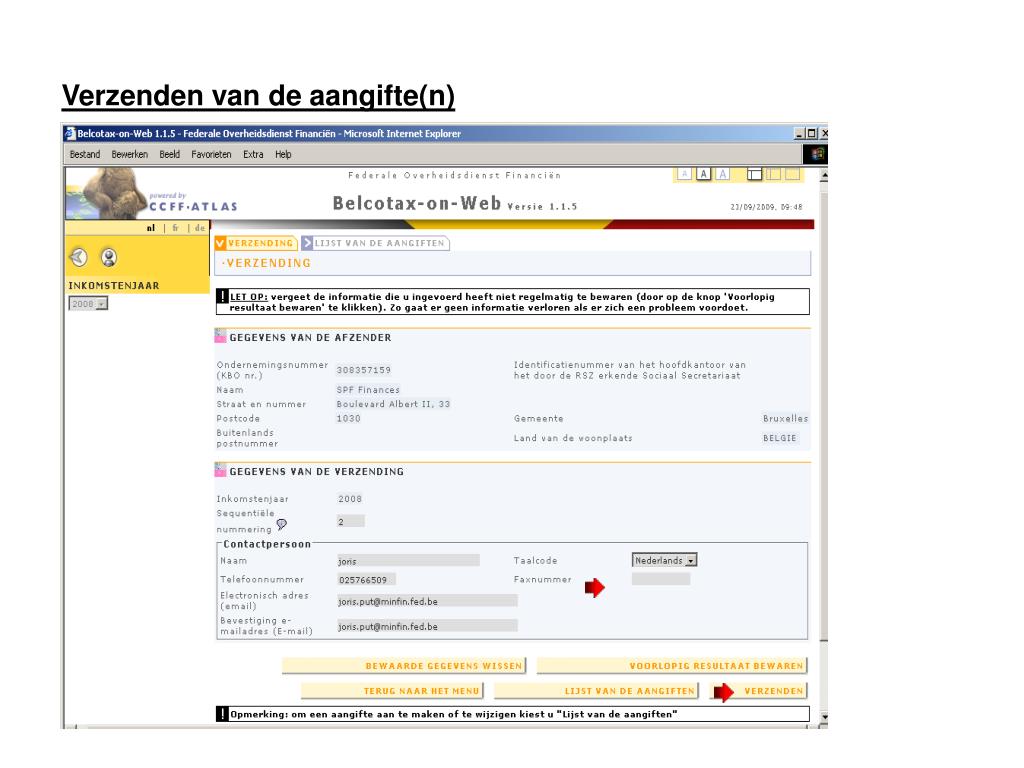Click the Bevestiging e-mailadres field
Image resolution: width=1024 pixels, height=768 pixels.
point(427,626)
